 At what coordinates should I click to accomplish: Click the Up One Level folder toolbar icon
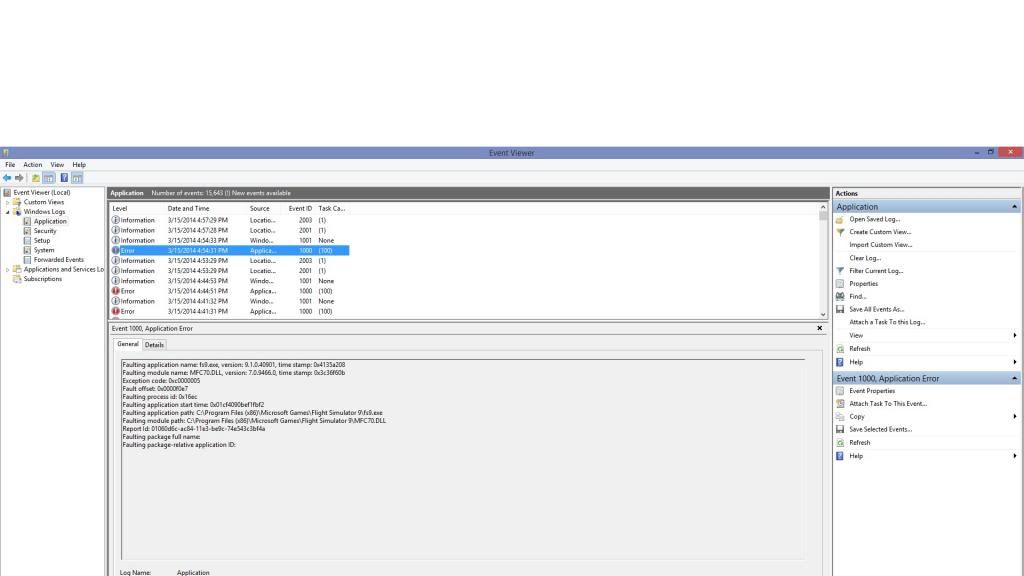(35, 178)
